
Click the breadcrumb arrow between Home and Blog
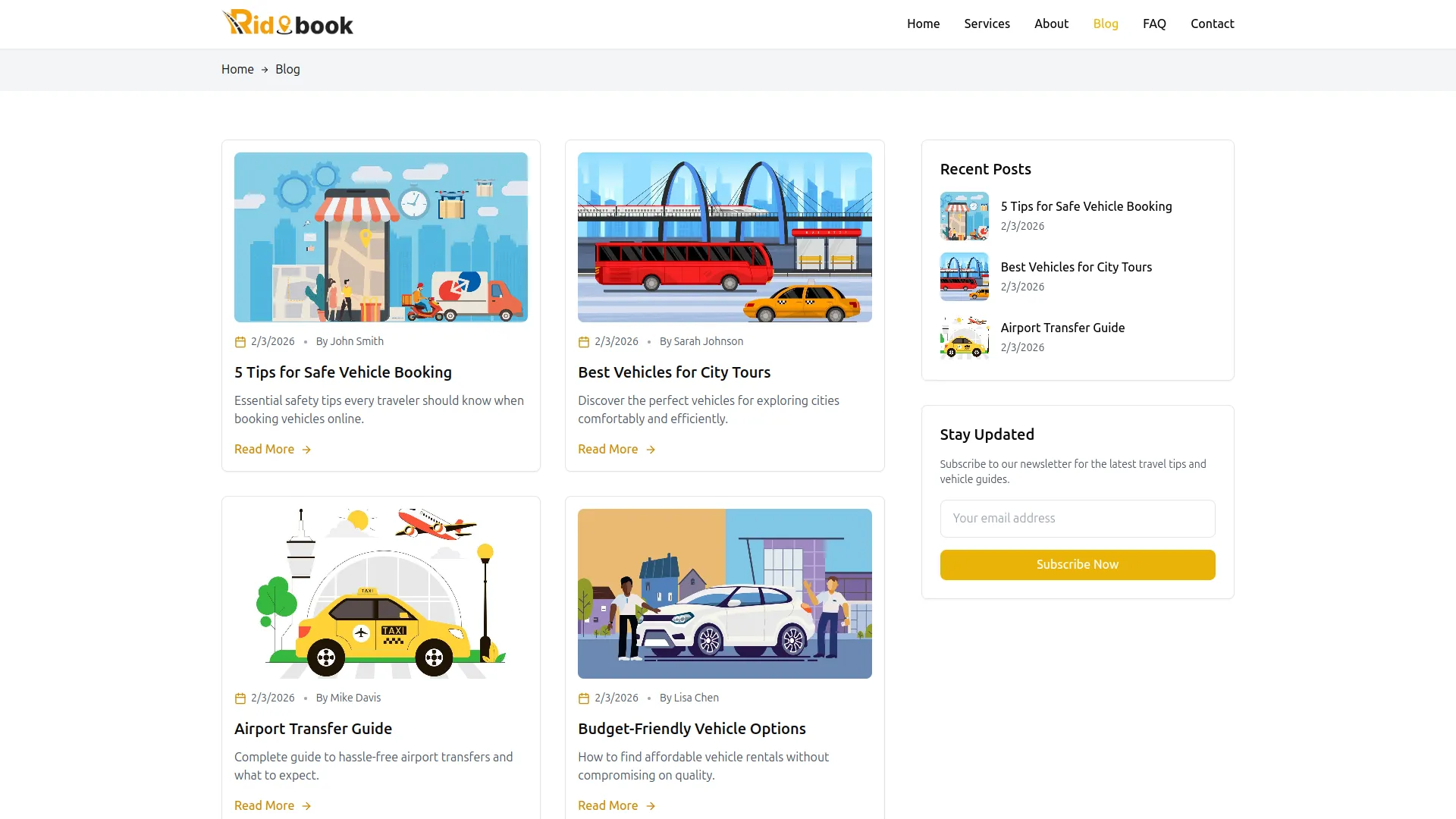265,70
